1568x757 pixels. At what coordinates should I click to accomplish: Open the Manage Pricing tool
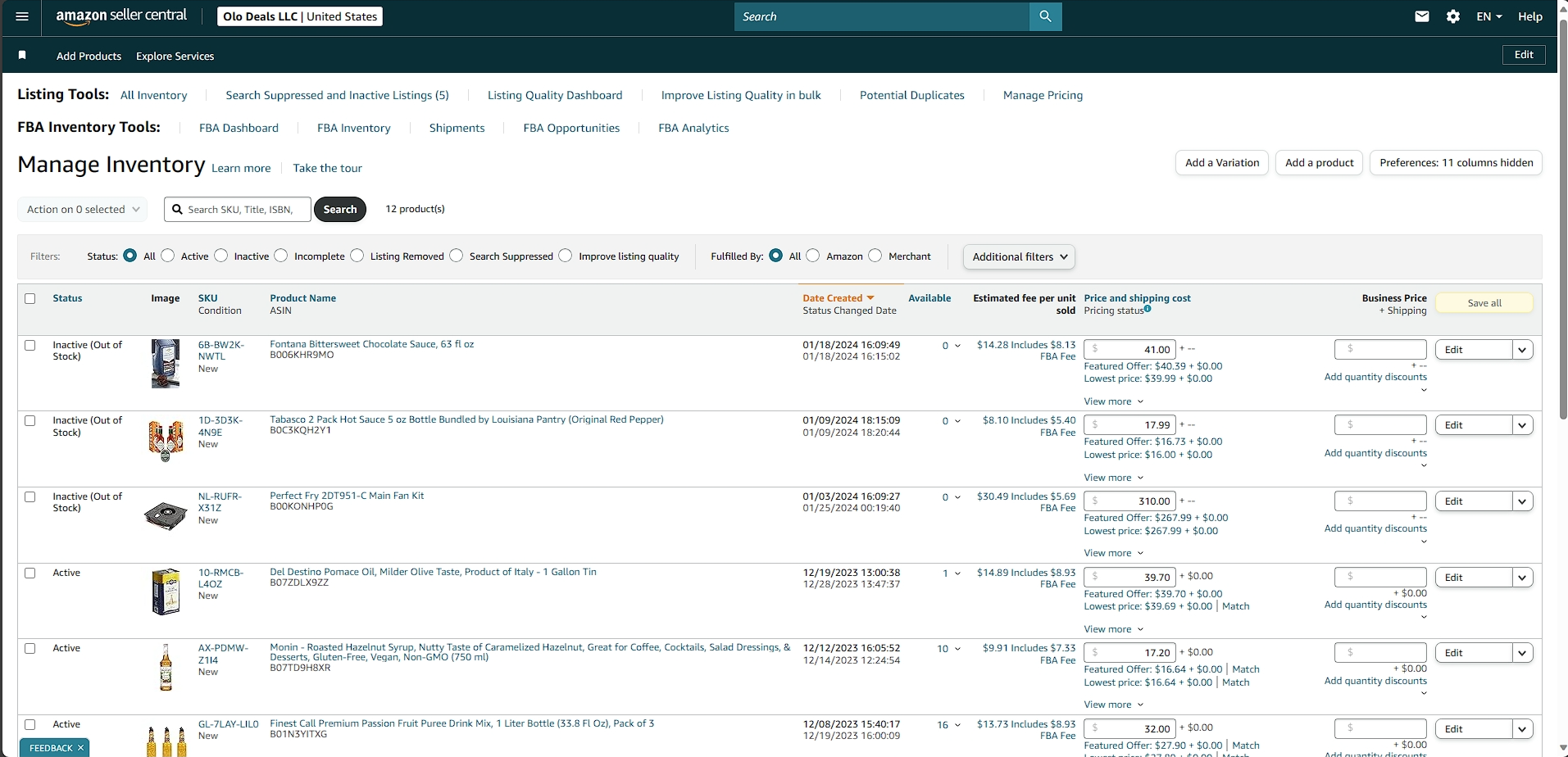click(x=1043, y=95)
